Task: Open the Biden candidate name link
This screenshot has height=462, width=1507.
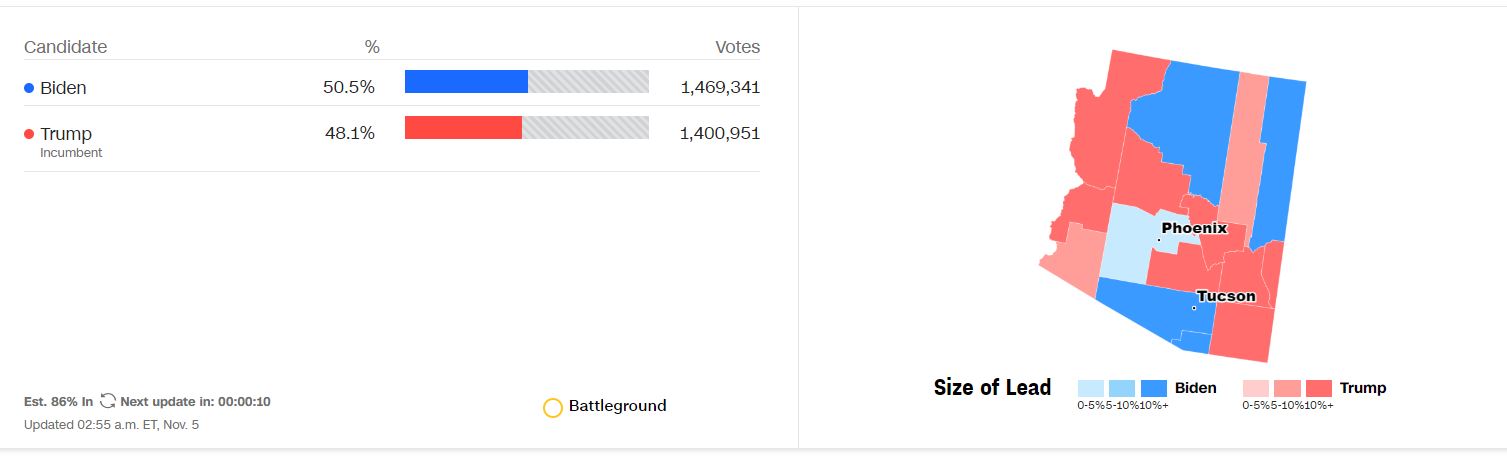Action: tap(63, 88)
